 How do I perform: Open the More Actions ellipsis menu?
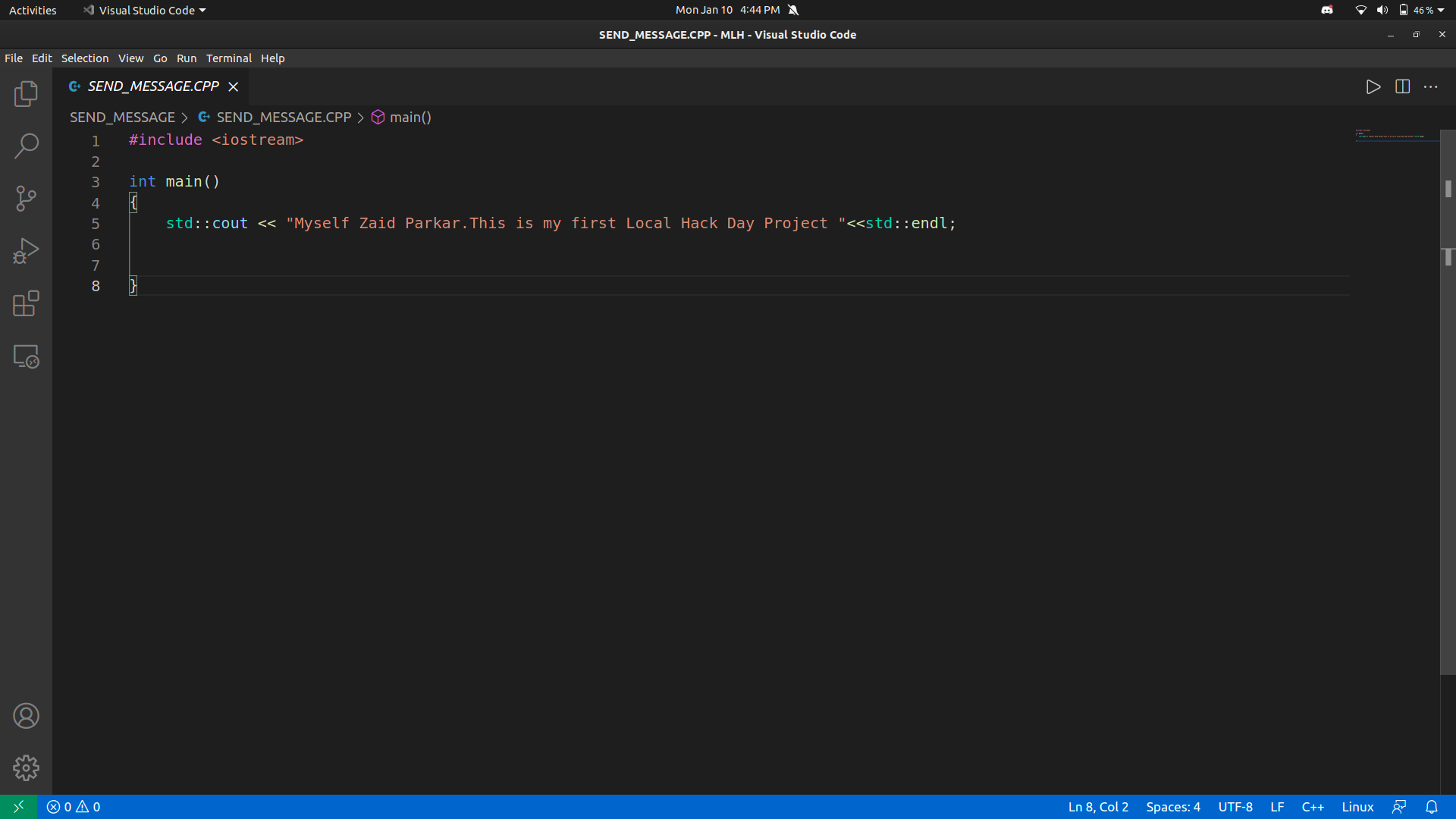click(x=1430, y=87)
